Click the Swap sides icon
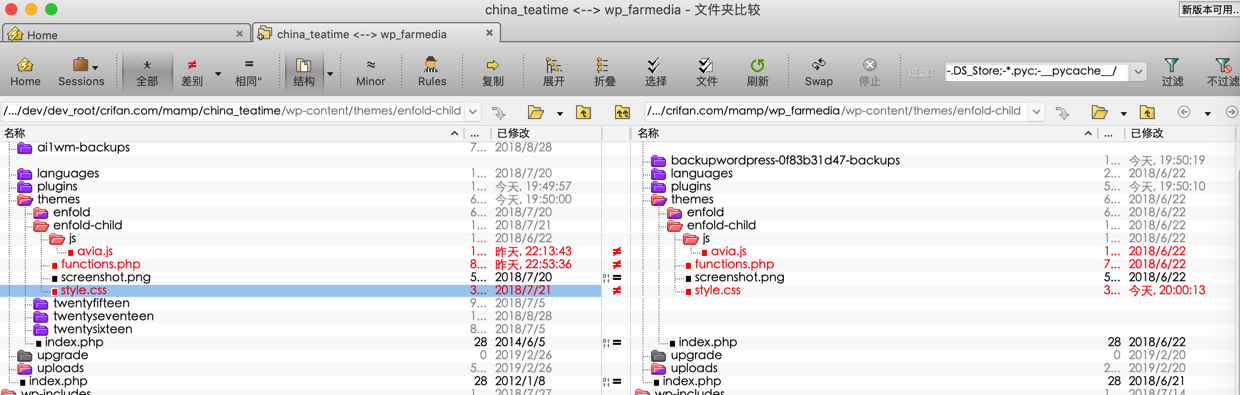 pos(818,71)
